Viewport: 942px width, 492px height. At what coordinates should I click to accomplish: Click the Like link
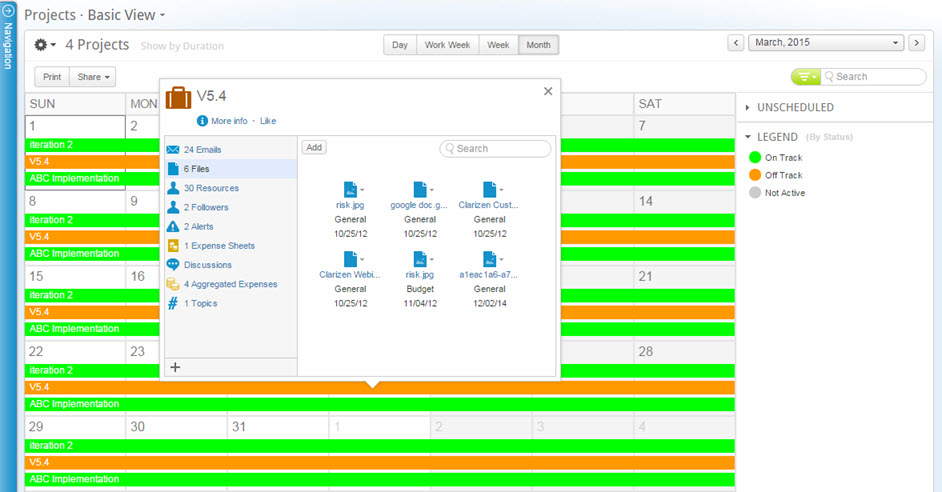click(x=268, y=121)
